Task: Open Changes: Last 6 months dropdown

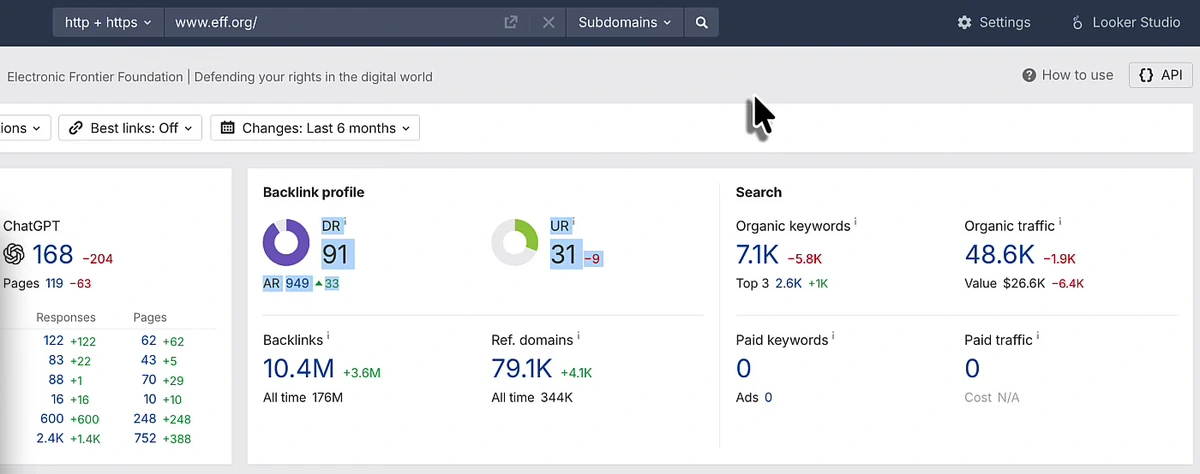Action: 315,128
